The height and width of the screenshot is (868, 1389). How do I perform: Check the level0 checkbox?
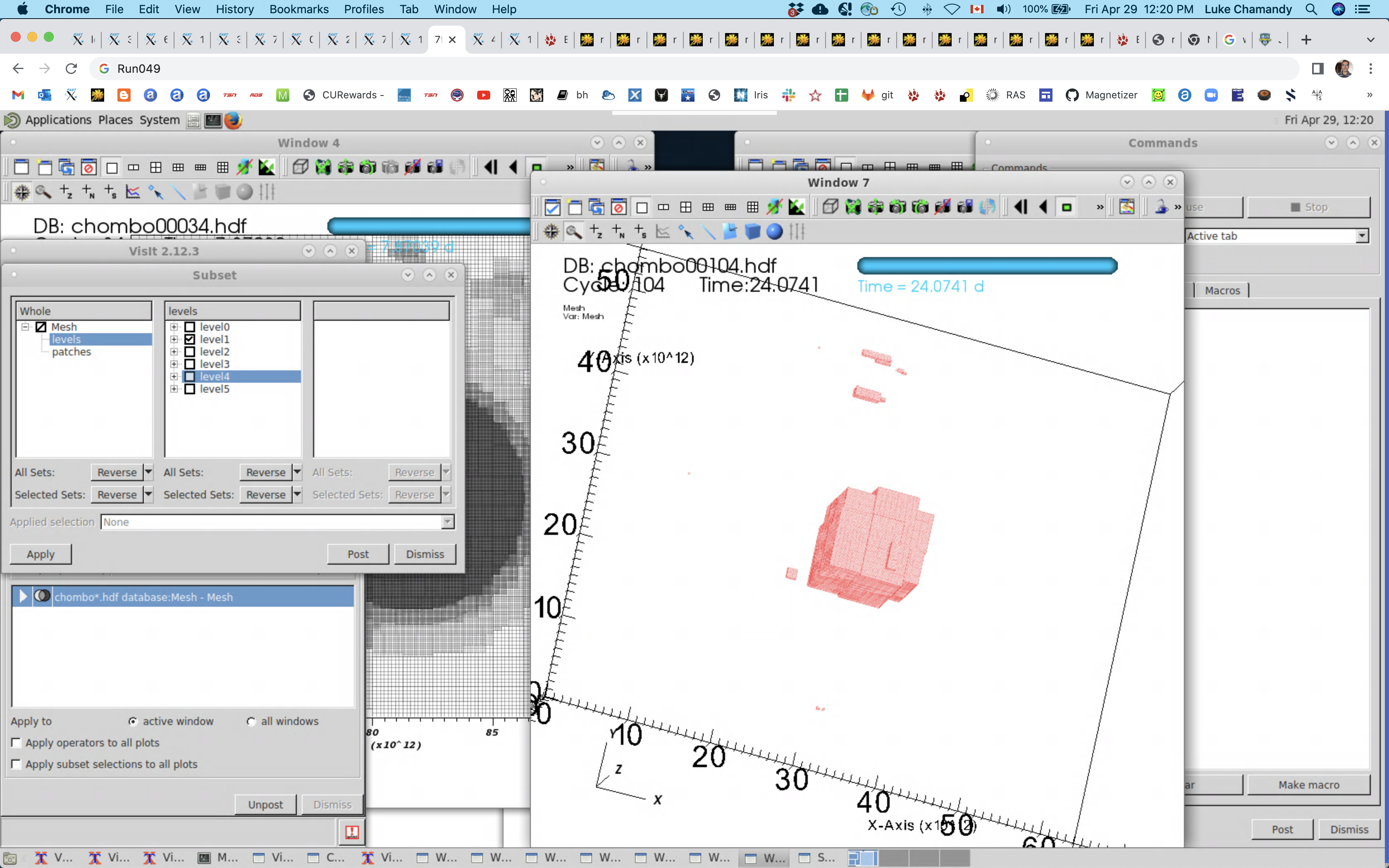(x=190, y=327)
